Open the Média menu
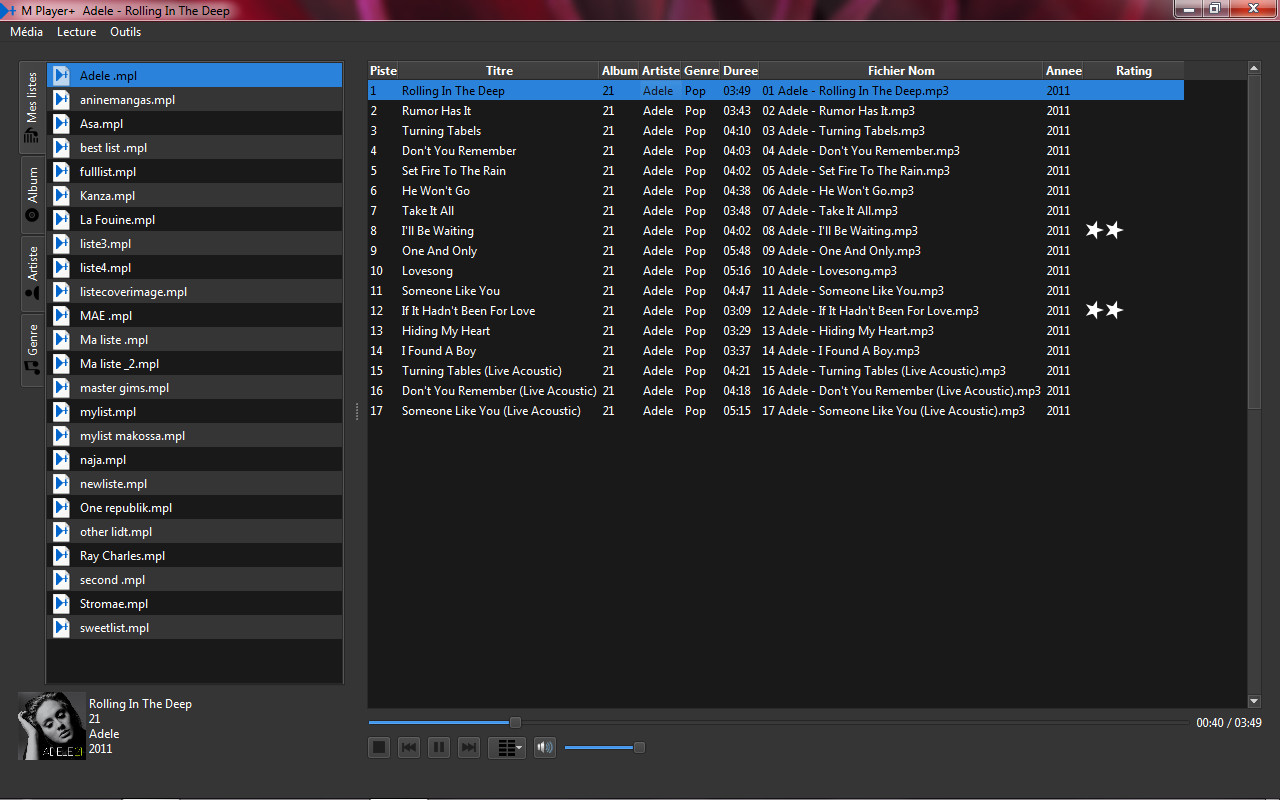The image size is (1280, 800). pyautogui.click(x=27, y=32)
